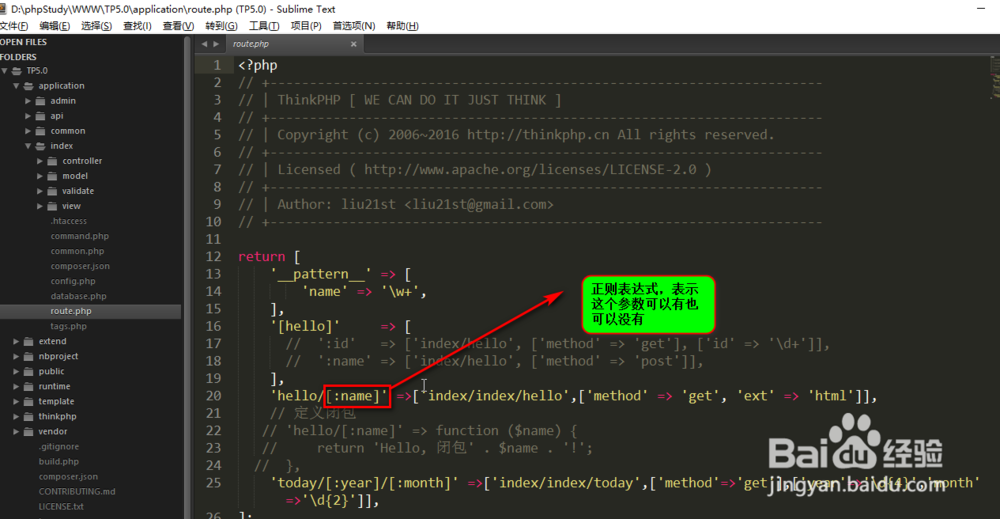Screen dimensions: 1000x519
Task: Click the vendor folder icon
Action: pos(29,432)
